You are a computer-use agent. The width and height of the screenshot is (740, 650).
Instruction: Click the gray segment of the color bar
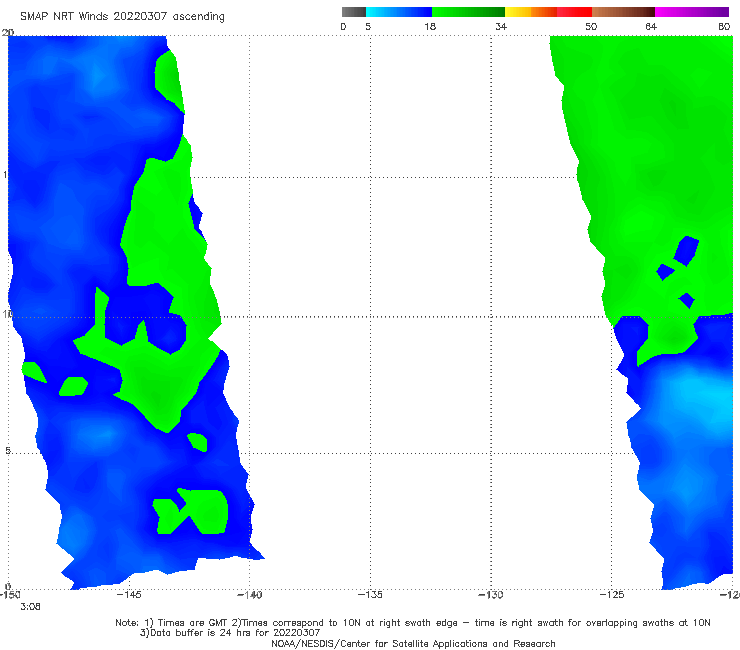(x=354, y=12)
